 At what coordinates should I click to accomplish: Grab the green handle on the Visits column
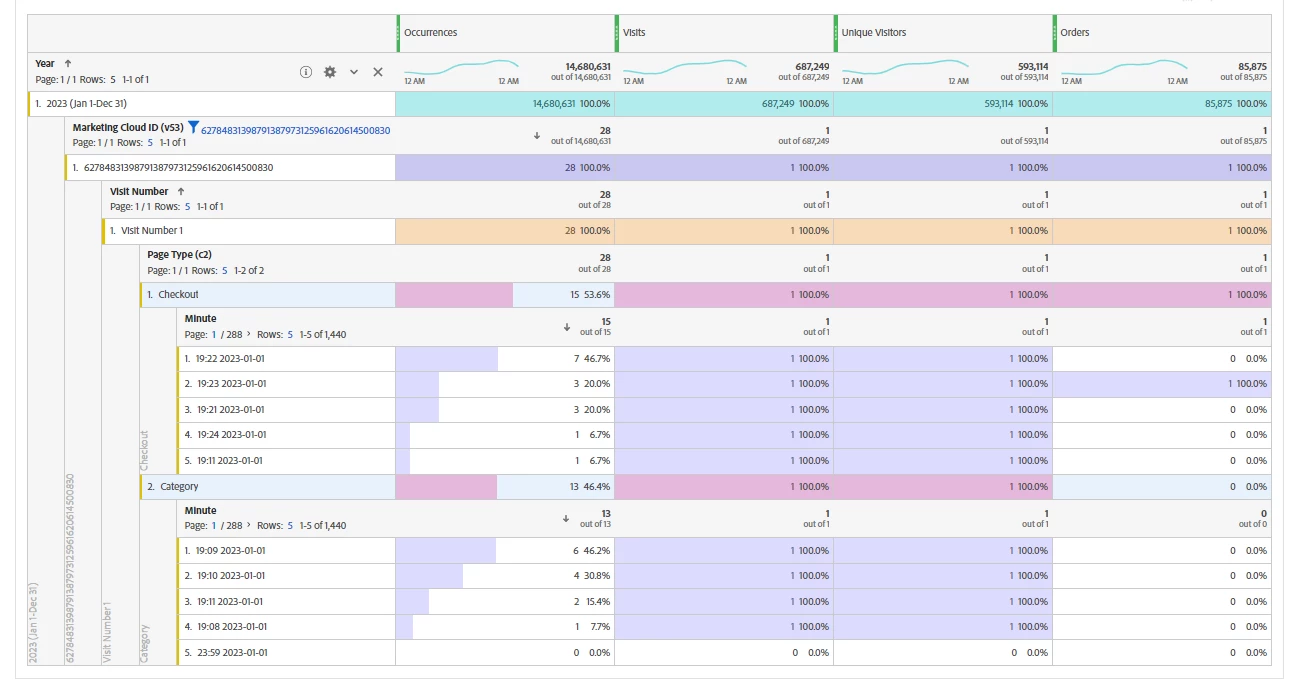click(617, 33)
